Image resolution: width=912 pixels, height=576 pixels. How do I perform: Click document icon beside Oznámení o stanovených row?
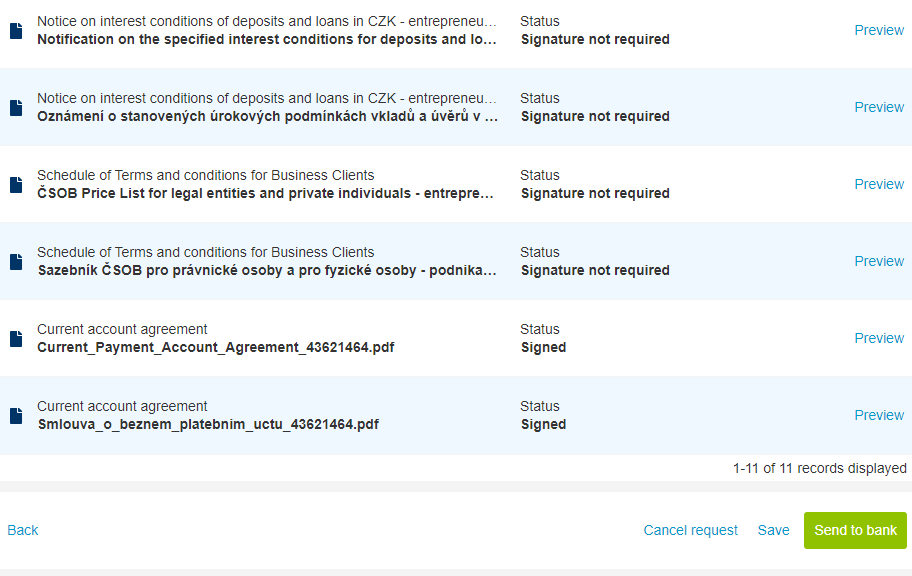point(16,108)
